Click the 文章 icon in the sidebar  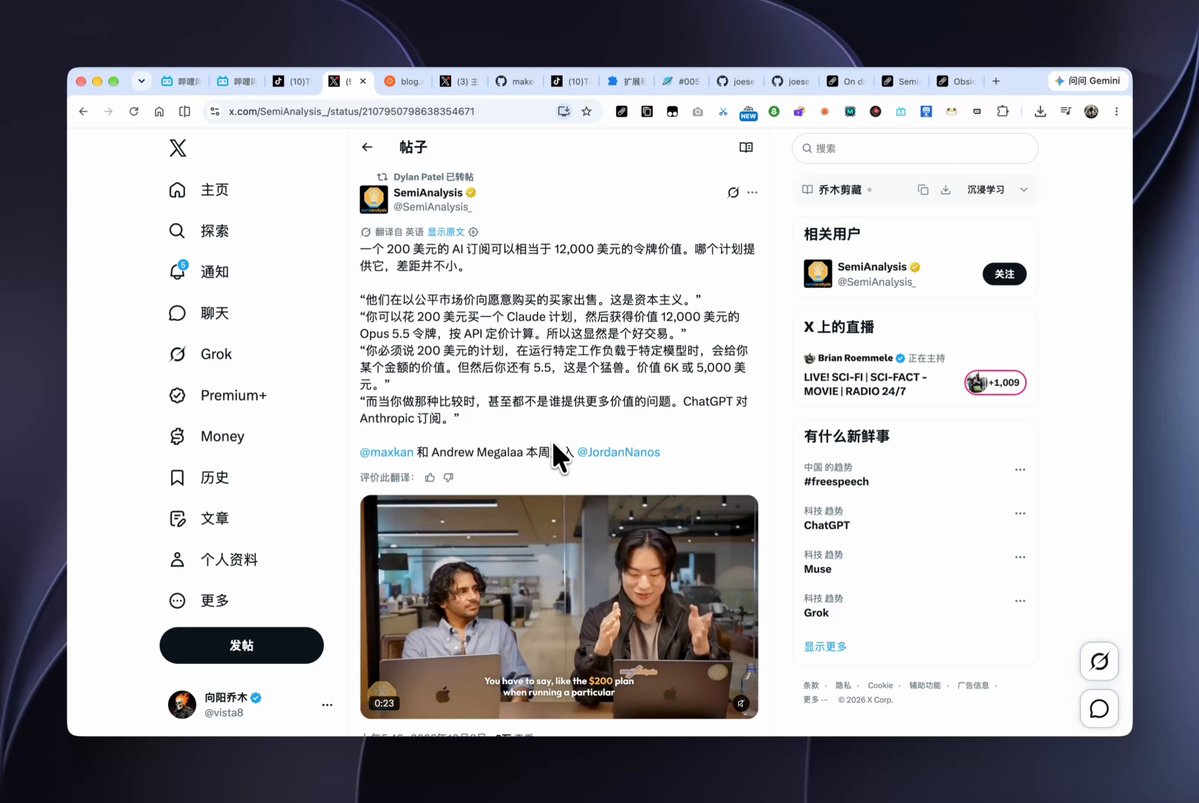click(177, 519)
